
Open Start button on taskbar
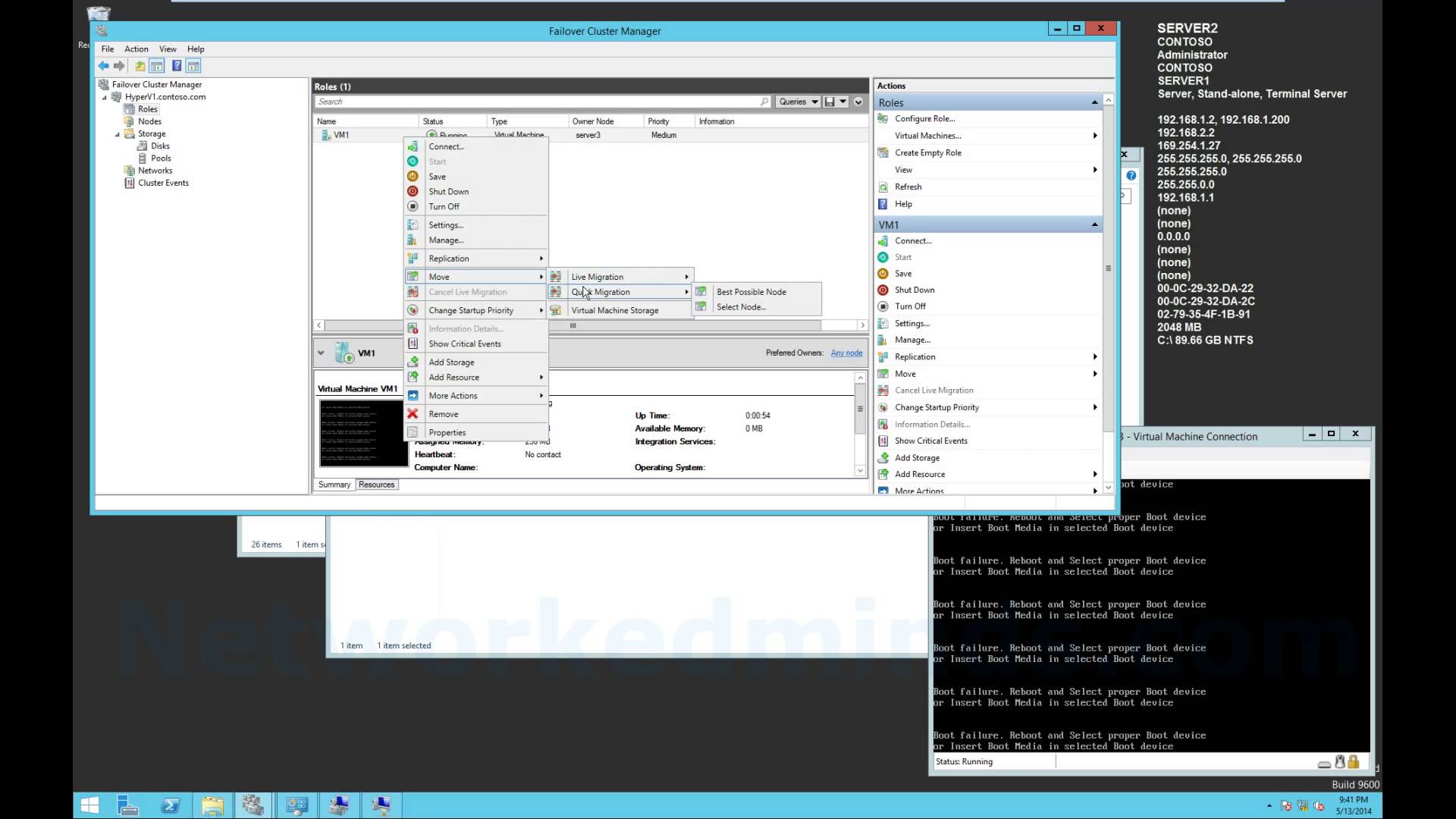pos(89,805)
